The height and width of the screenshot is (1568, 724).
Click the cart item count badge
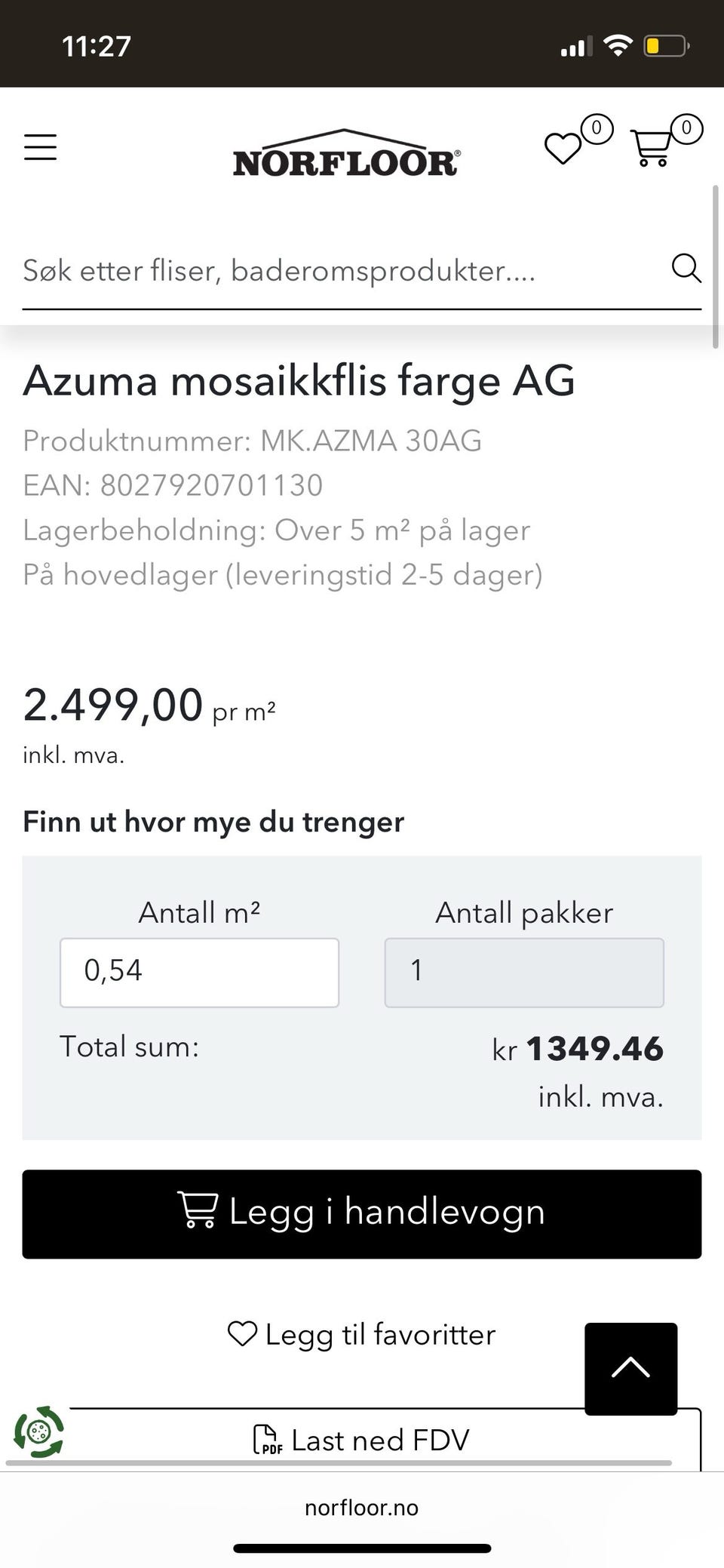686,129
